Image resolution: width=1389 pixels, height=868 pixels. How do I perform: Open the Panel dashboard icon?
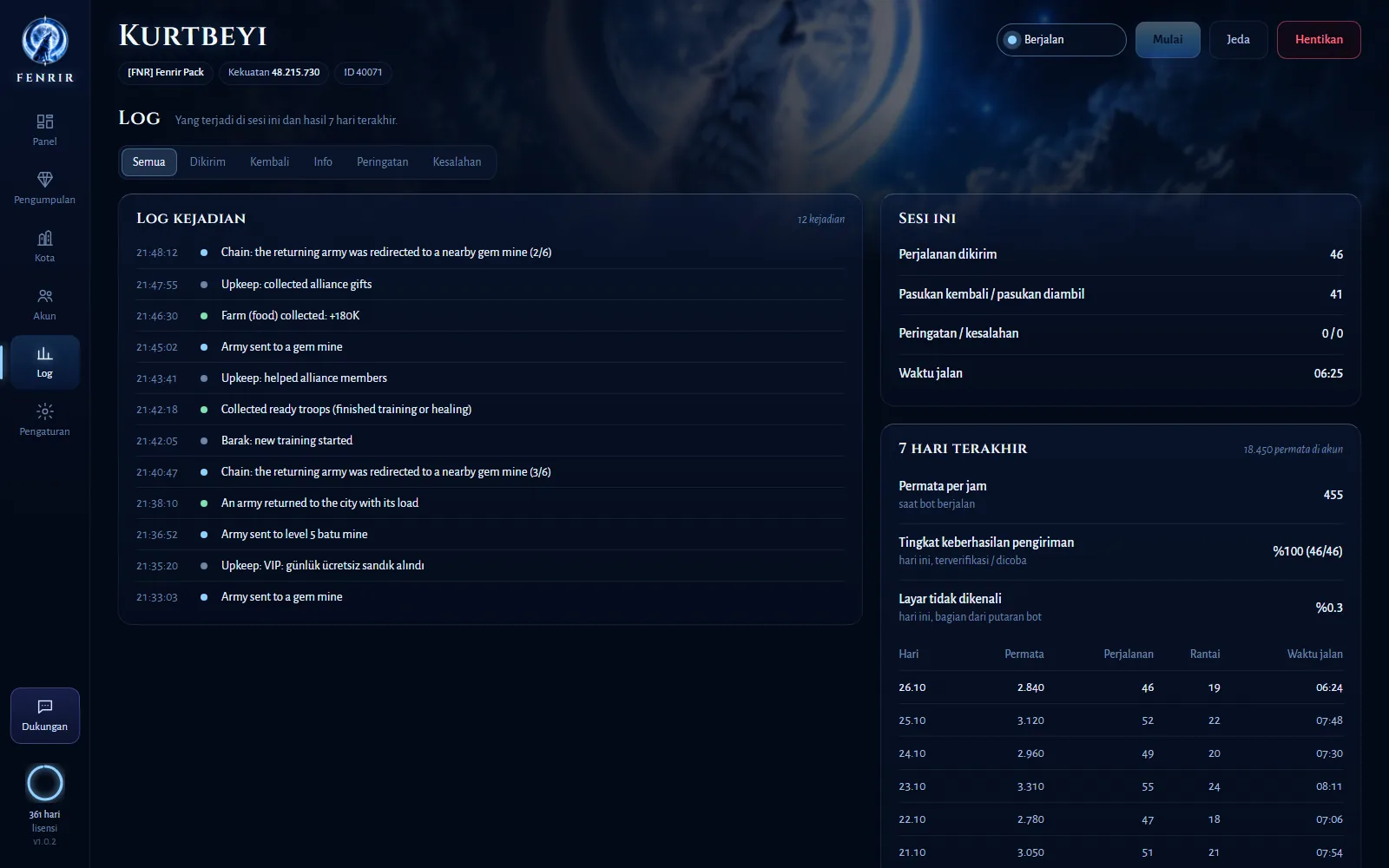[45, 122]
